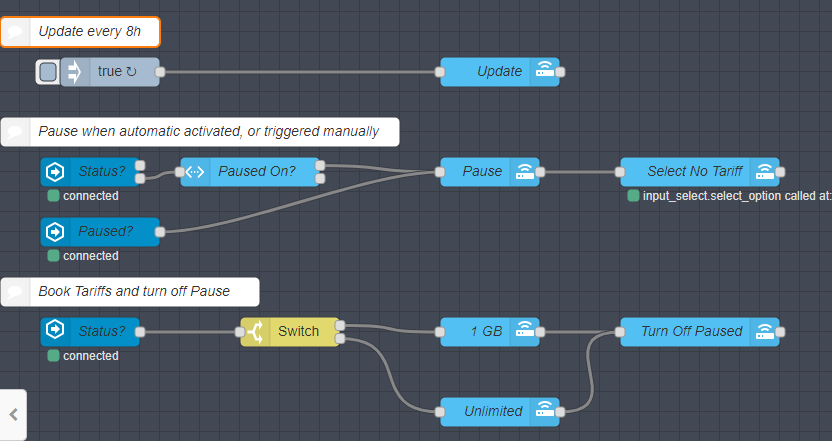
Task: Click top output port of Paused On? node
Action: coord(320,166)
